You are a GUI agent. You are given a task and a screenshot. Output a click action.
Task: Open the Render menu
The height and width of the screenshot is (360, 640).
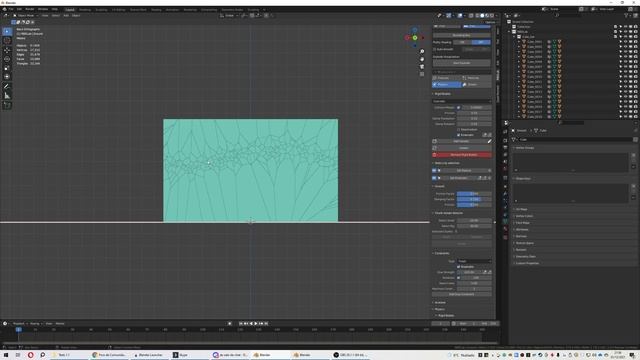coord(30,9)
